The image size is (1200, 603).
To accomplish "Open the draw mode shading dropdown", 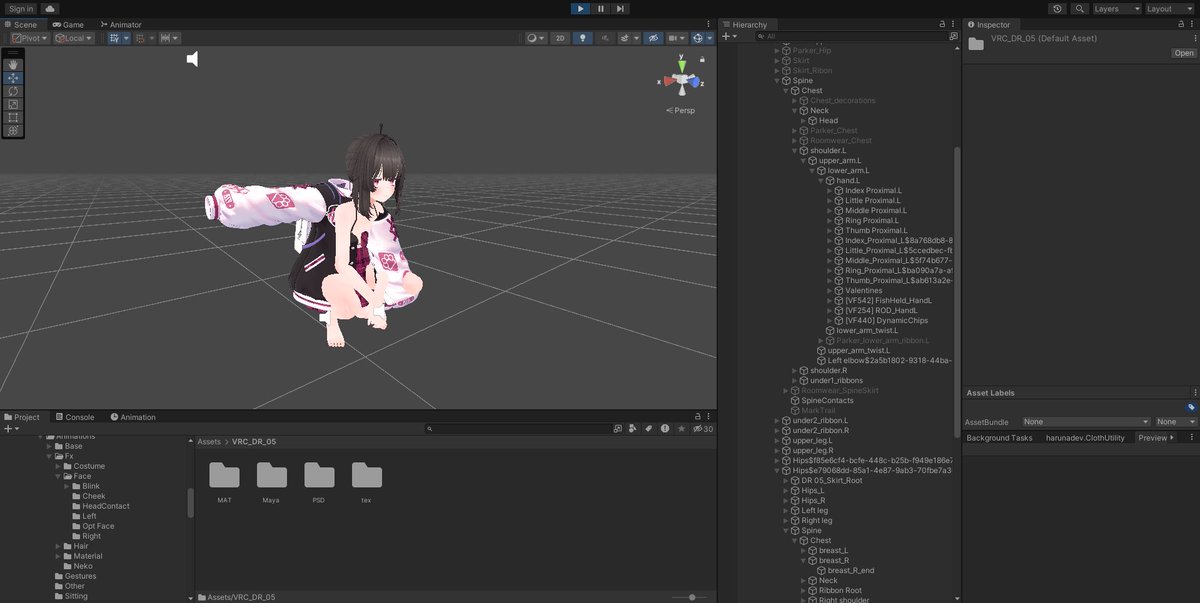I will tap(536, 38).
